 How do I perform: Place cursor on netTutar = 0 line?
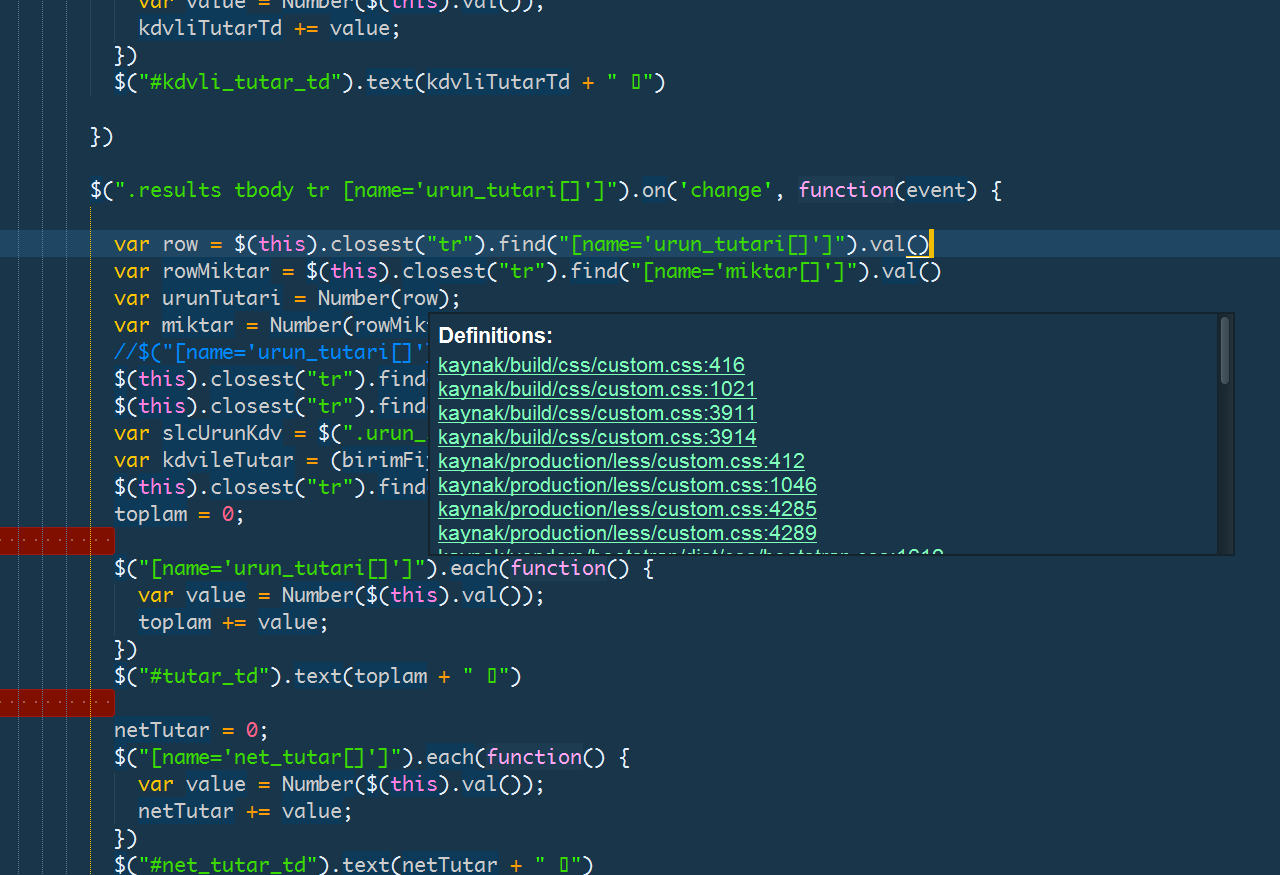[190, 730]
